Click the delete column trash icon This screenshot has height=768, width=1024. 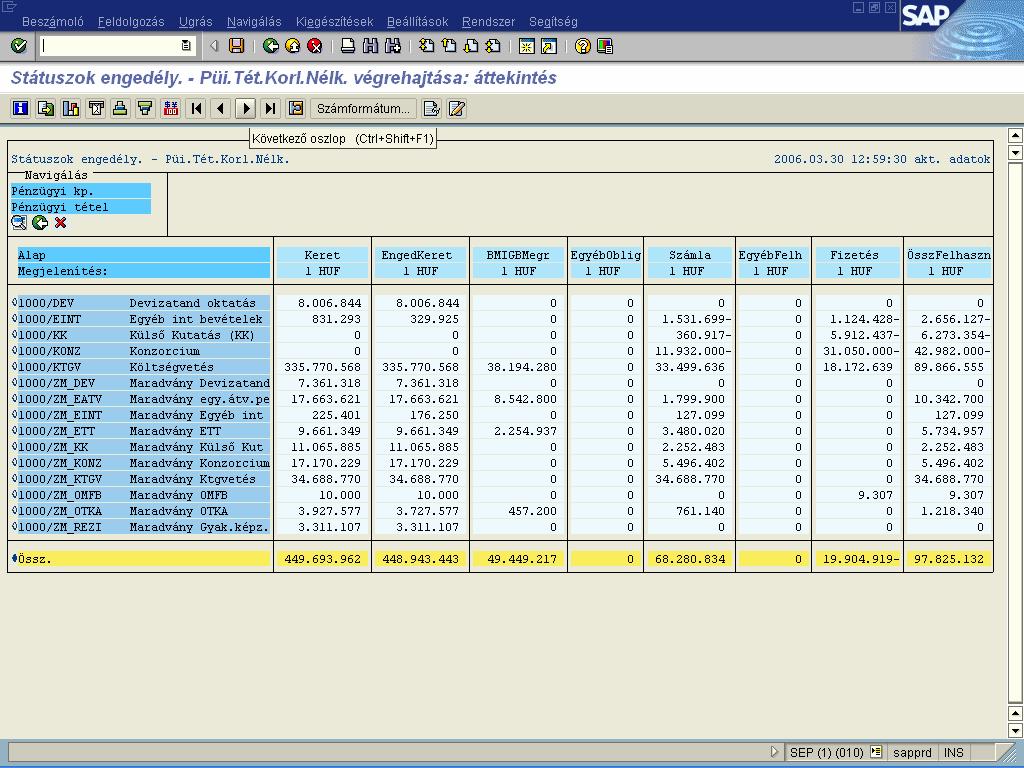coord(96,108)
